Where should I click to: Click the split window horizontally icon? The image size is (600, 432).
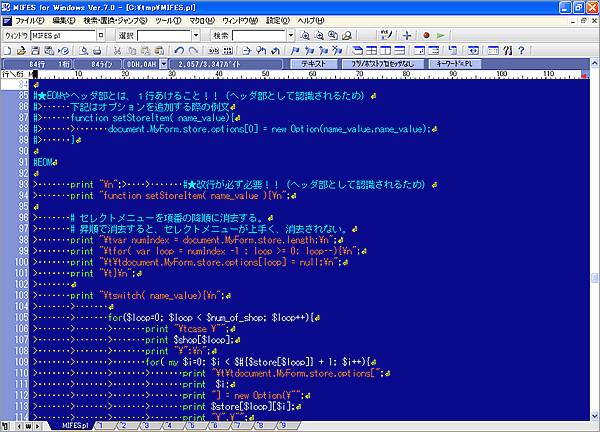click(399, 51)
